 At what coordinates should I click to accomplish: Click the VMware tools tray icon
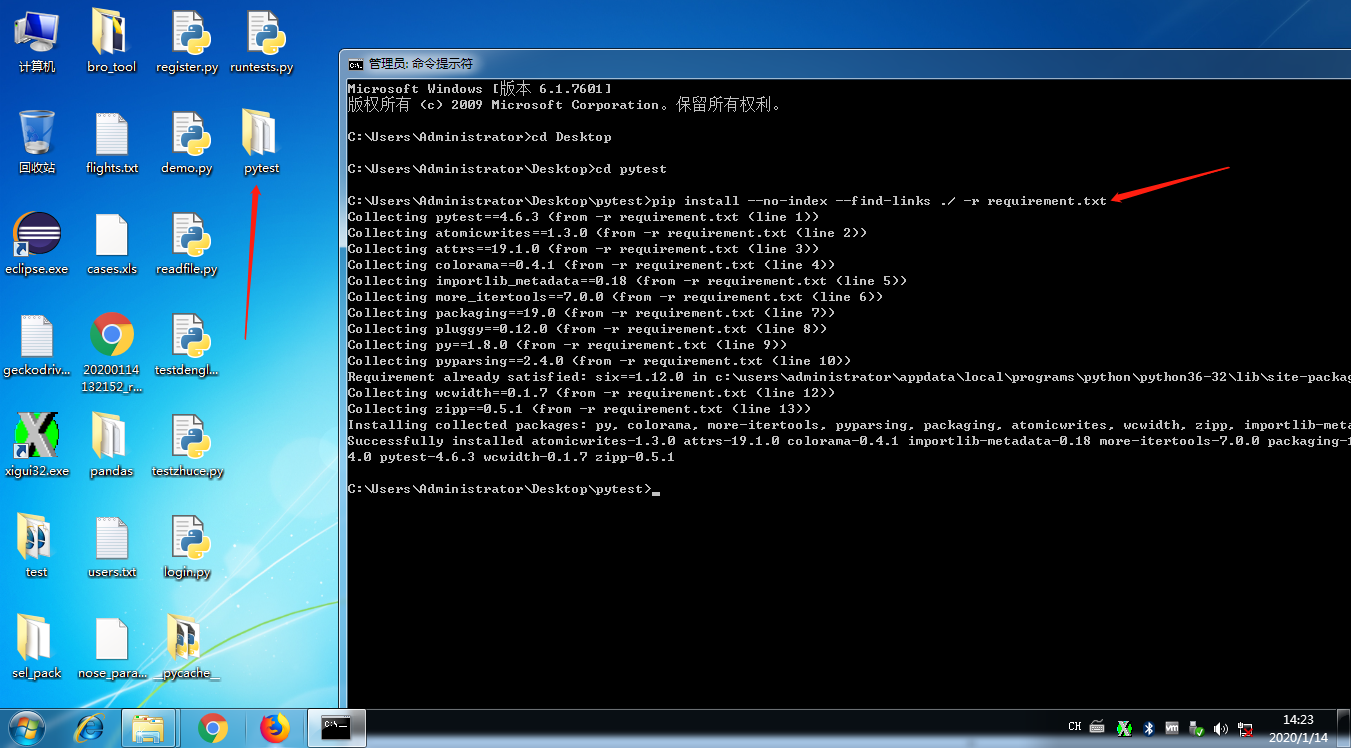(x=1172, y=728)
